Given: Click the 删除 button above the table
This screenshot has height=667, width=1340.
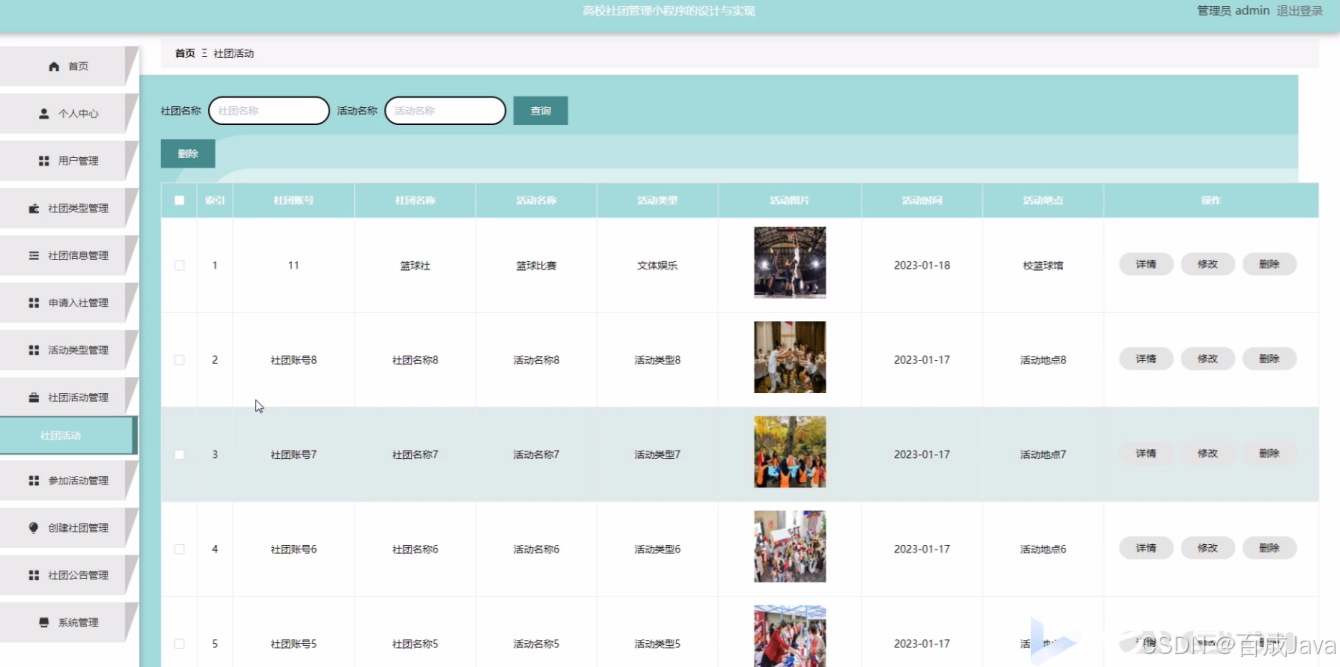Looking at the screenshot, I should click(x=188, y=154).
